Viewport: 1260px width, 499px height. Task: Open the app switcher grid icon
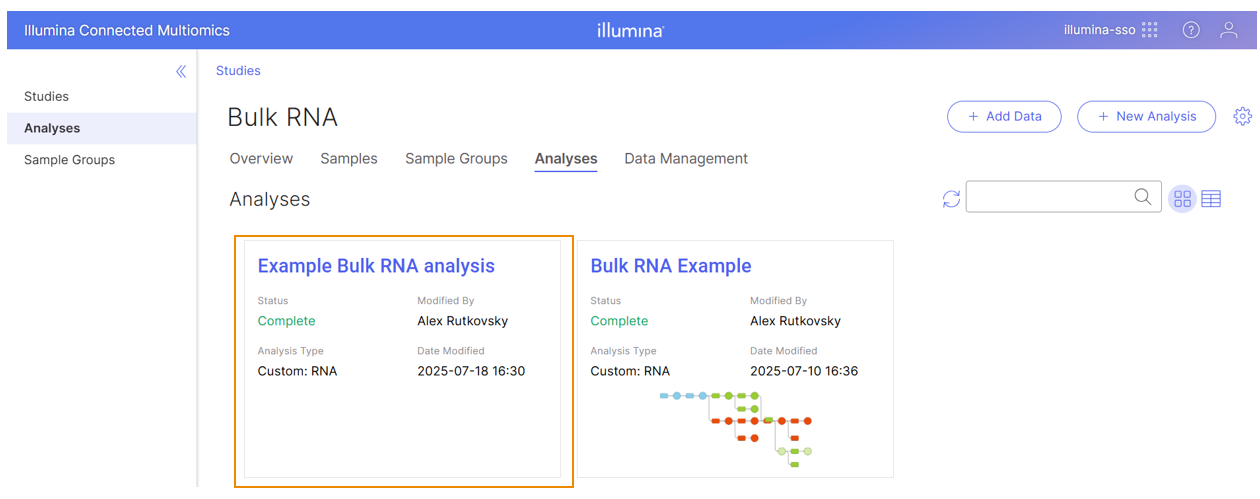[x=1150, y=30]
